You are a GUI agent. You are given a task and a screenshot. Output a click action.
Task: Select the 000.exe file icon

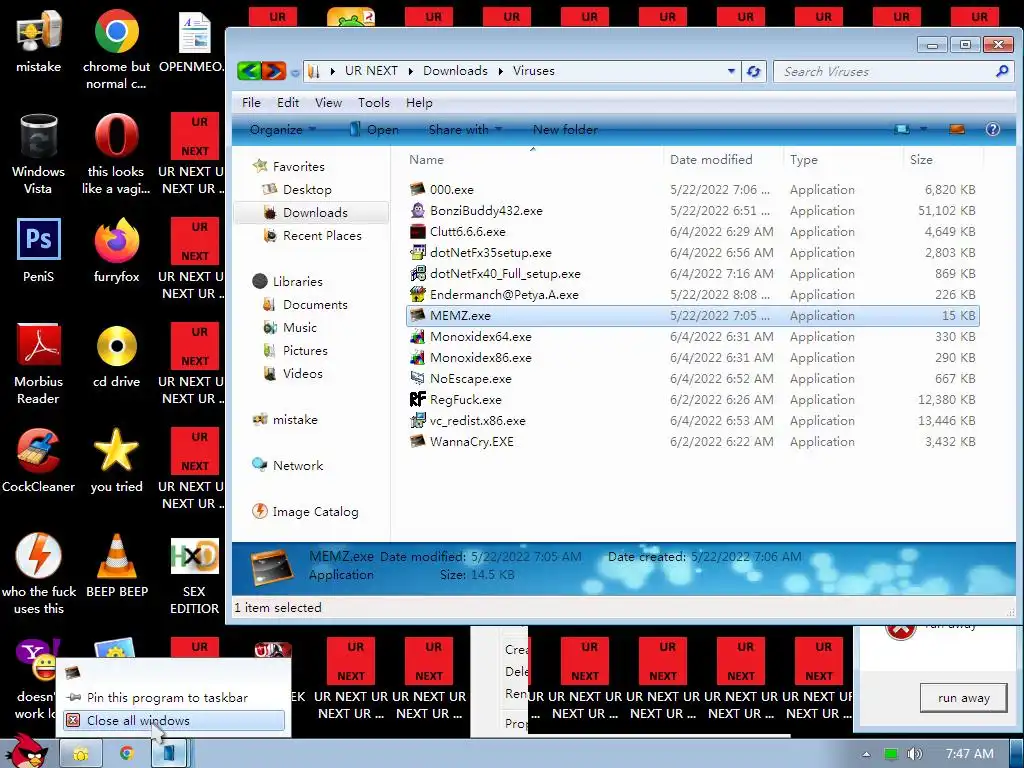click(x=417, y=189)
